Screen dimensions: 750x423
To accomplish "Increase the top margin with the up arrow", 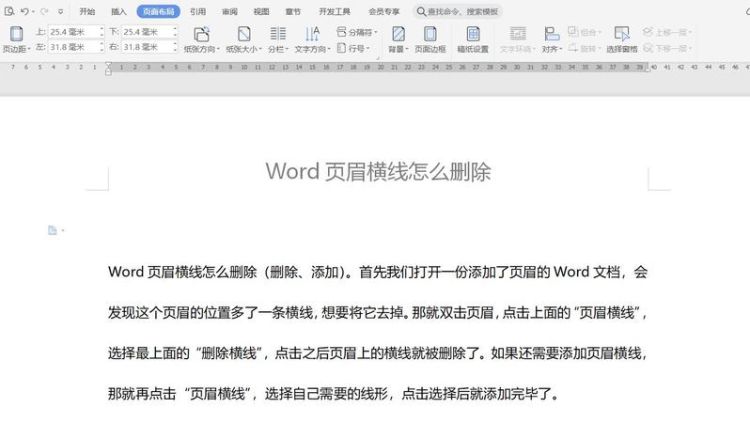I will coord(101,29).
